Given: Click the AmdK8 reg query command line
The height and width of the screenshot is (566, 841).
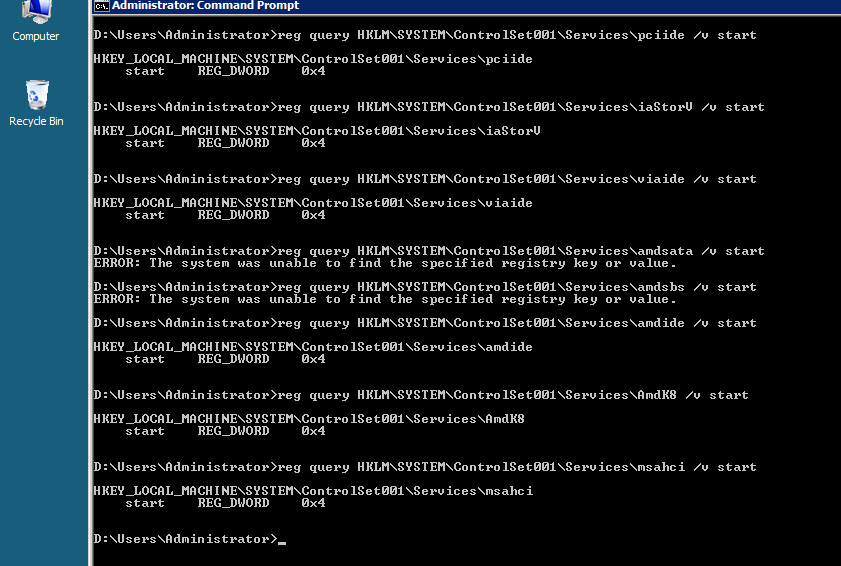Looking at the screenshot, I should 421,395.
